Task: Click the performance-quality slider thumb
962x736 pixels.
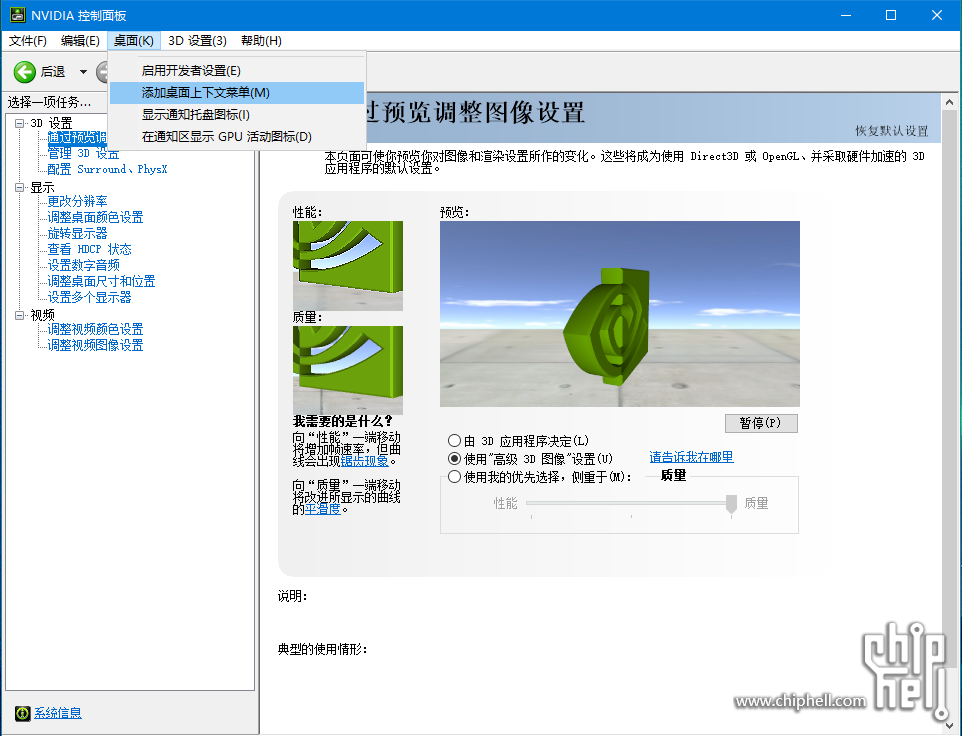Action: 731,504
